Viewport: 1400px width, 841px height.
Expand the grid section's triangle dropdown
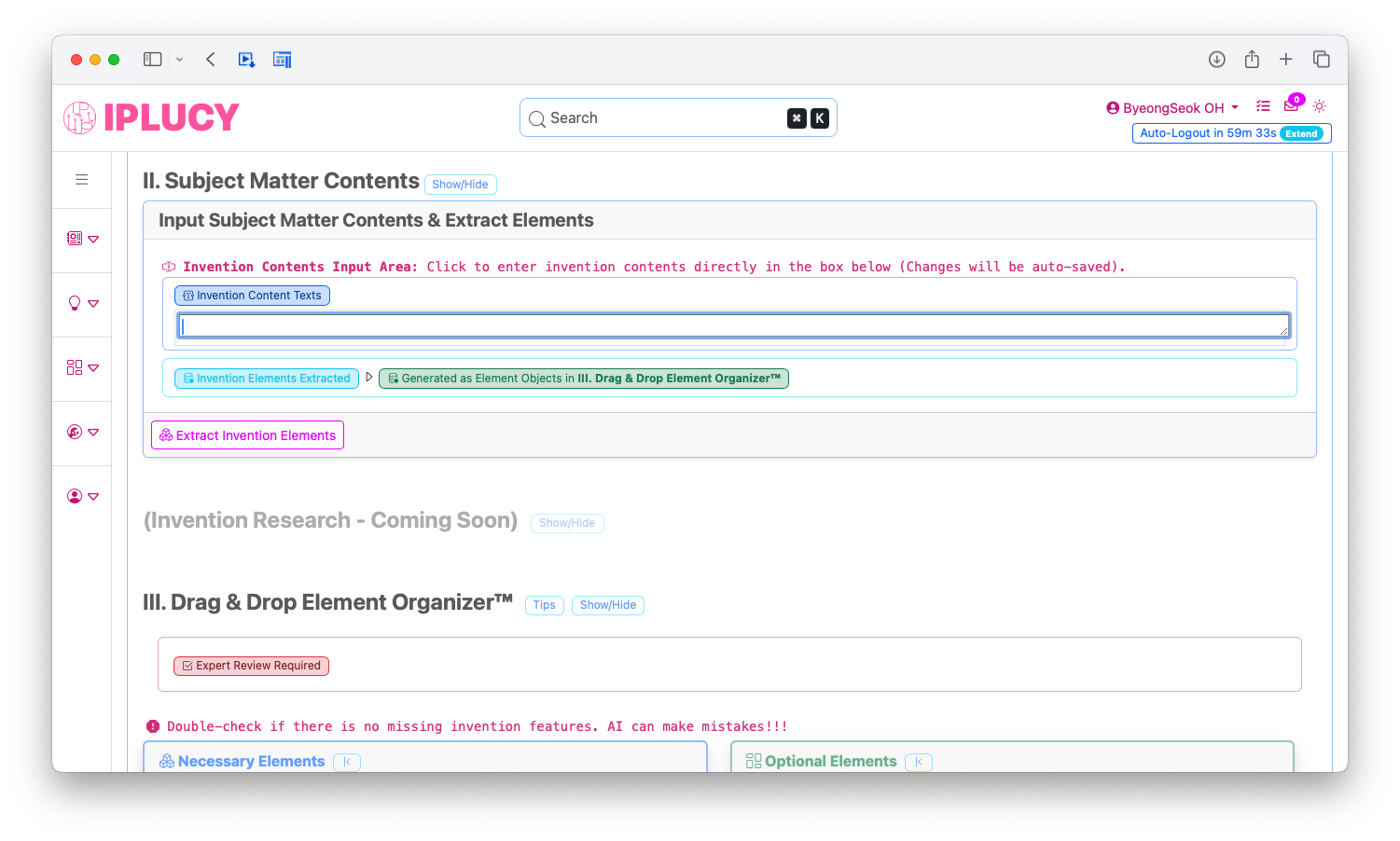(93, 368)
